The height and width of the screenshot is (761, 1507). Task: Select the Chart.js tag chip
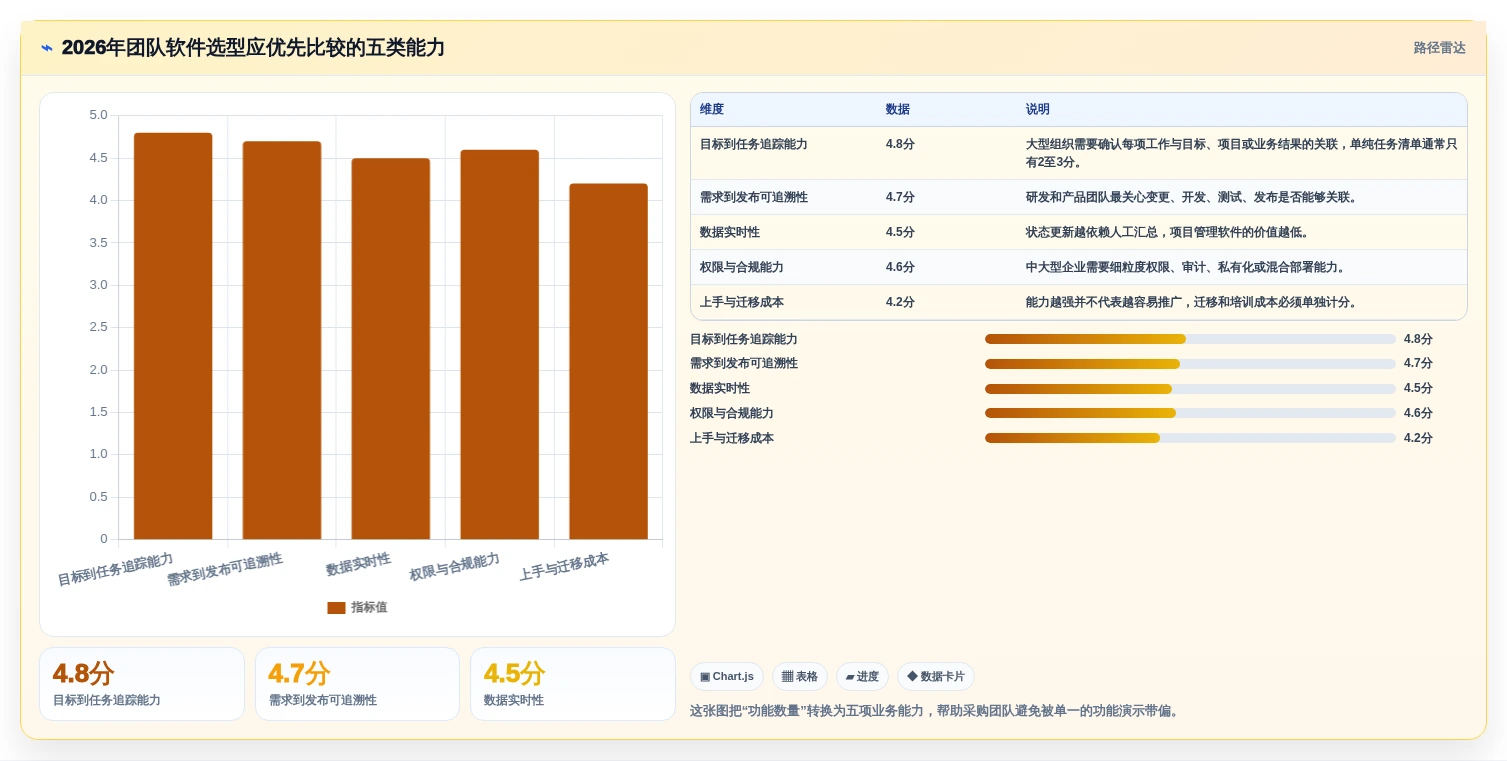(x=727, y=677)
